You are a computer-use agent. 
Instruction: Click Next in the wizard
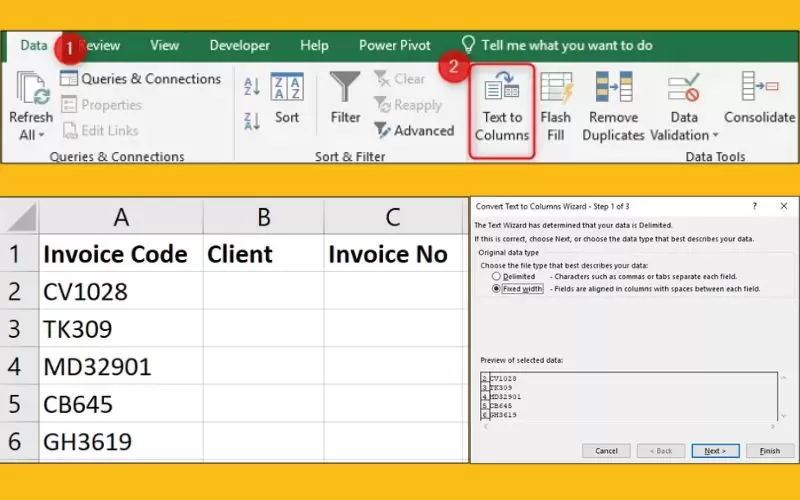(715, 451)
